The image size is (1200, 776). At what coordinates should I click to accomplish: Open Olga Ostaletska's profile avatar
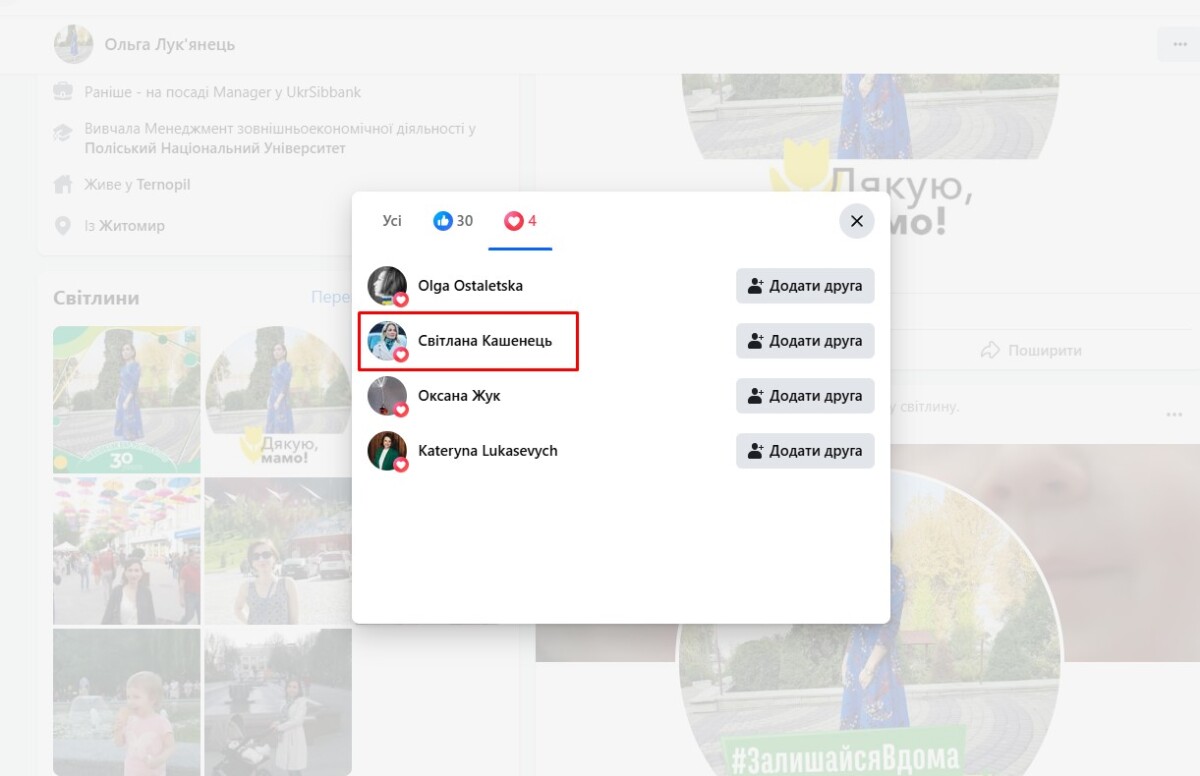(387, 286)
